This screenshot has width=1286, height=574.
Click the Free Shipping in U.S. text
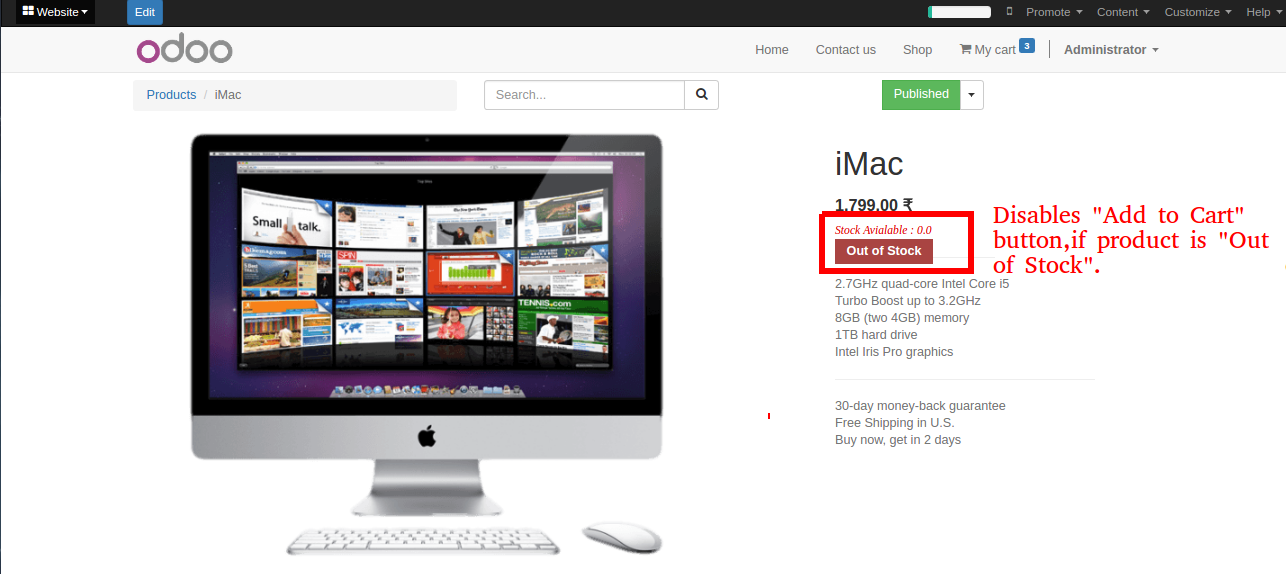pos(893,423)
